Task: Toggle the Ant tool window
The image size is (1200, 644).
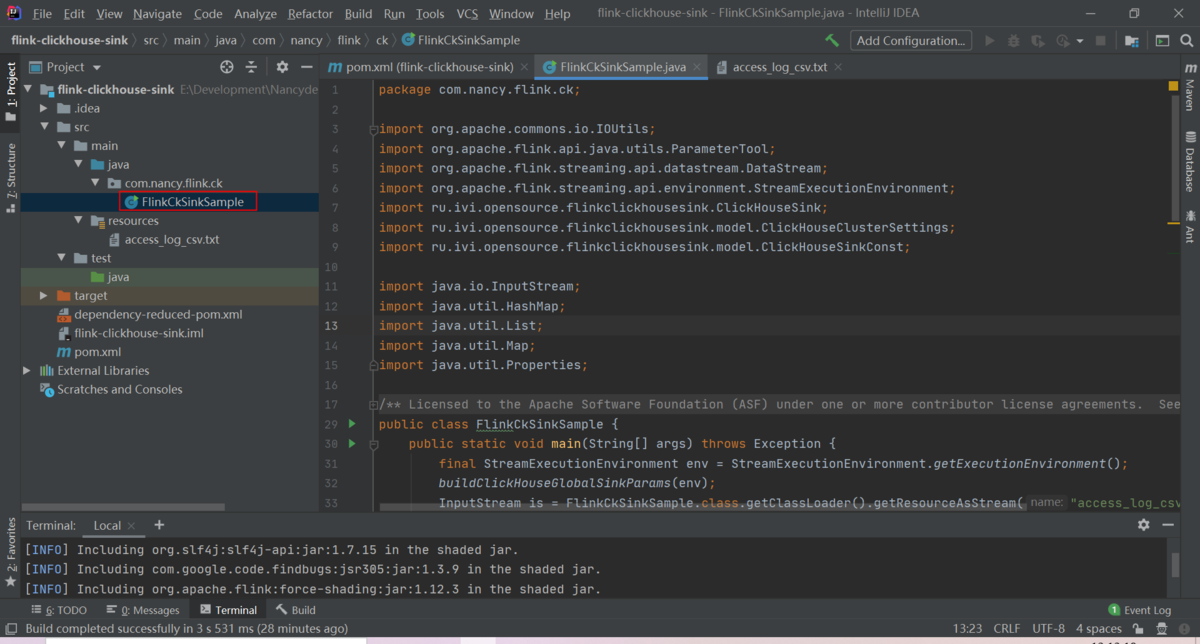Action: pyautogui.click(x=1190, y=227)
